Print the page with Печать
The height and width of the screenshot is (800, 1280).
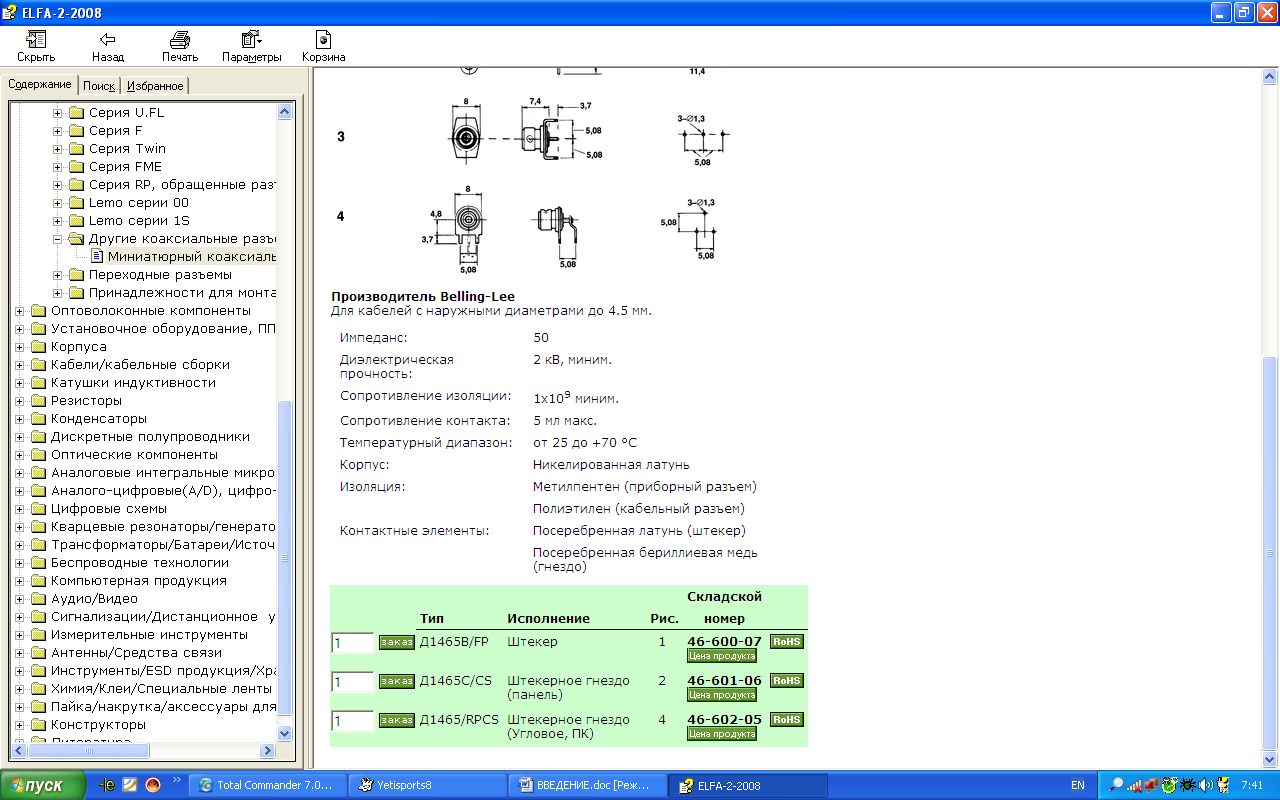pyautogui.click(x=180, y=47)
